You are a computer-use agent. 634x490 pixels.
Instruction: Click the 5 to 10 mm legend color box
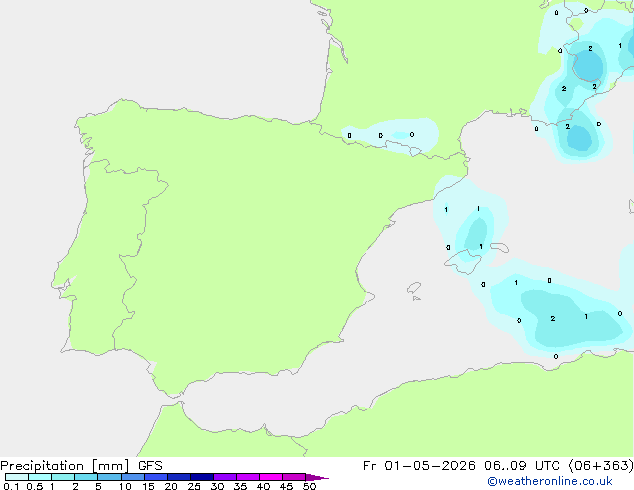click(x=109, y=477)
